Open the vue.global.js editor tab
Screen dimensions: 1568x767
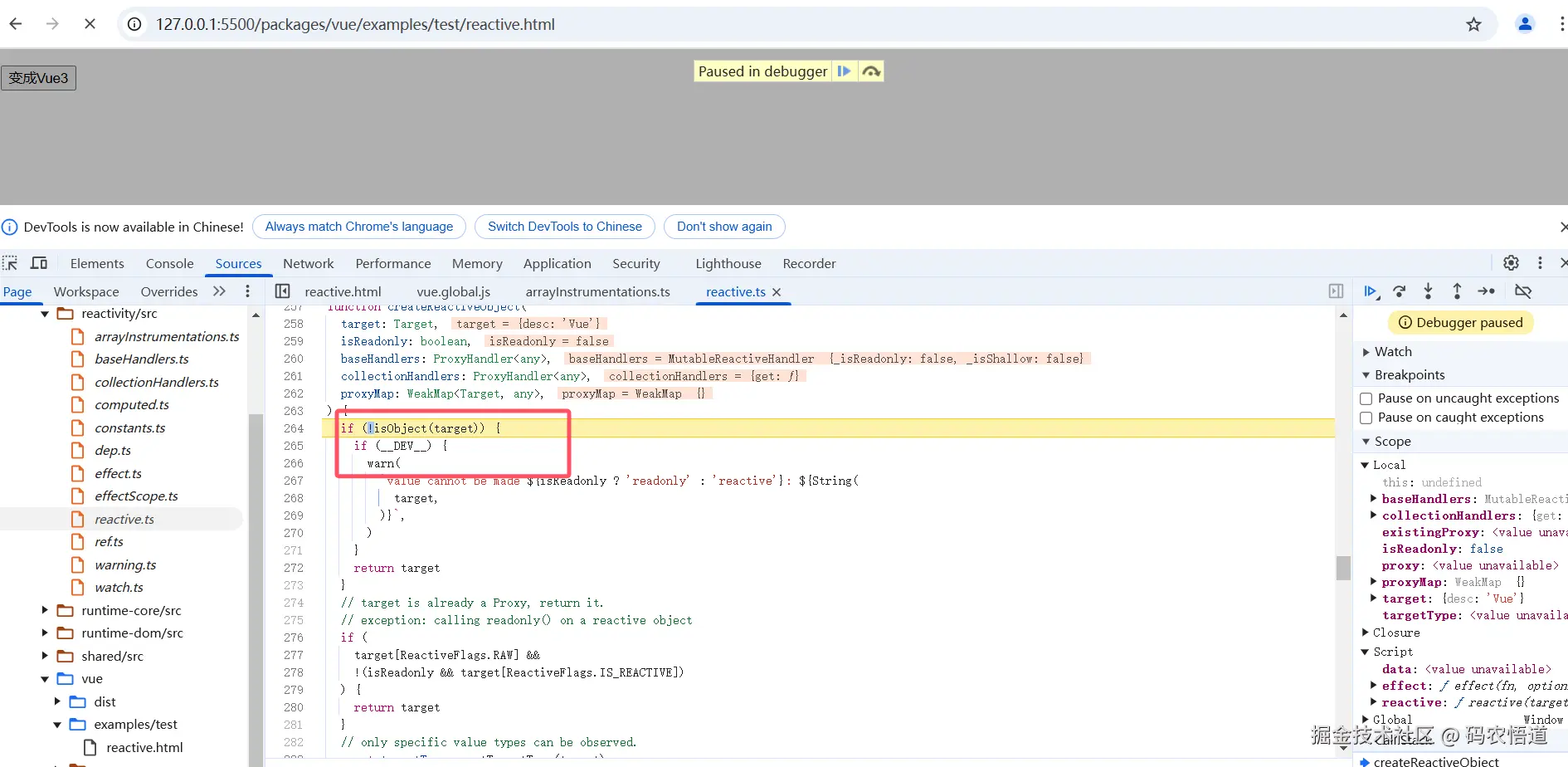[x=453, y=292]
